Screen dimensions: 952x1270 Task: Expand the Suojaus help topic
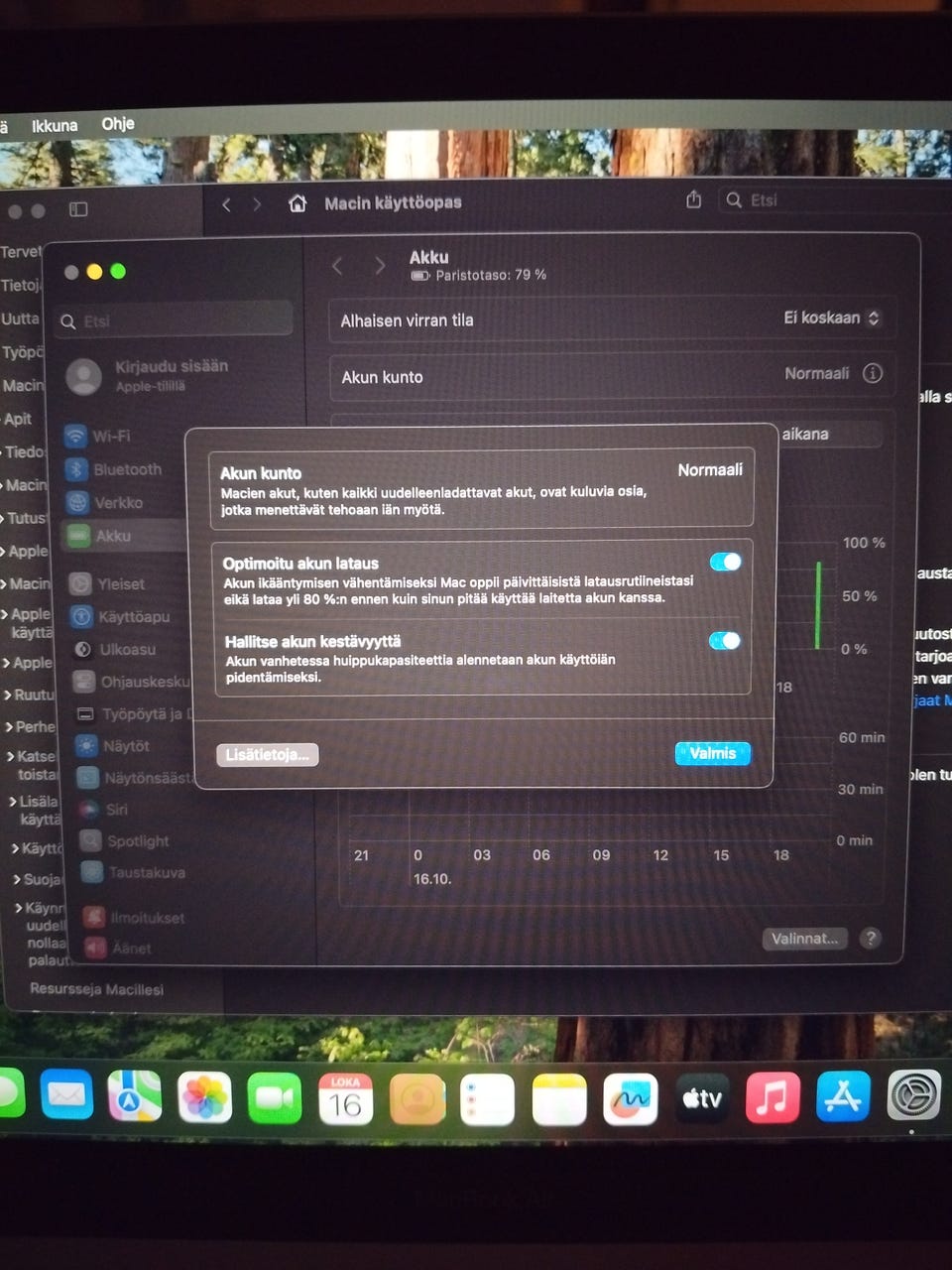16,879
